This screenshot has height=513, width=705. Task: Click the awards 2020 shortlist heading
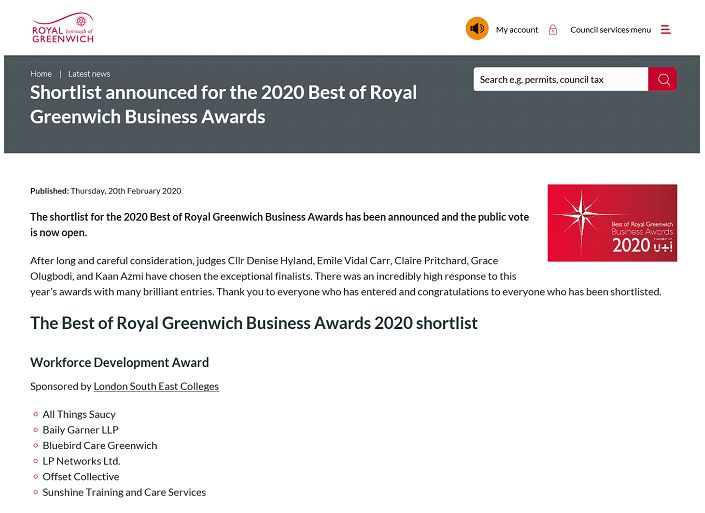point(254,323)
